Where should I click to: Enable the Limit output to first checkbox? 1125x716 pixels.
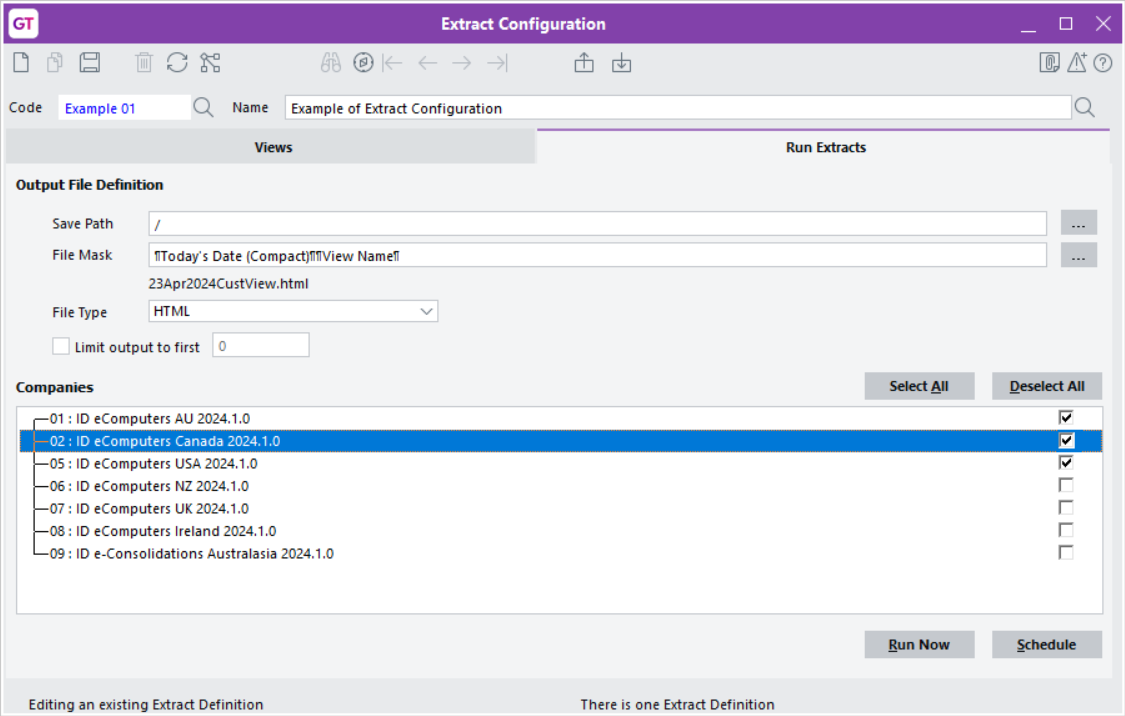click(61, 347)
